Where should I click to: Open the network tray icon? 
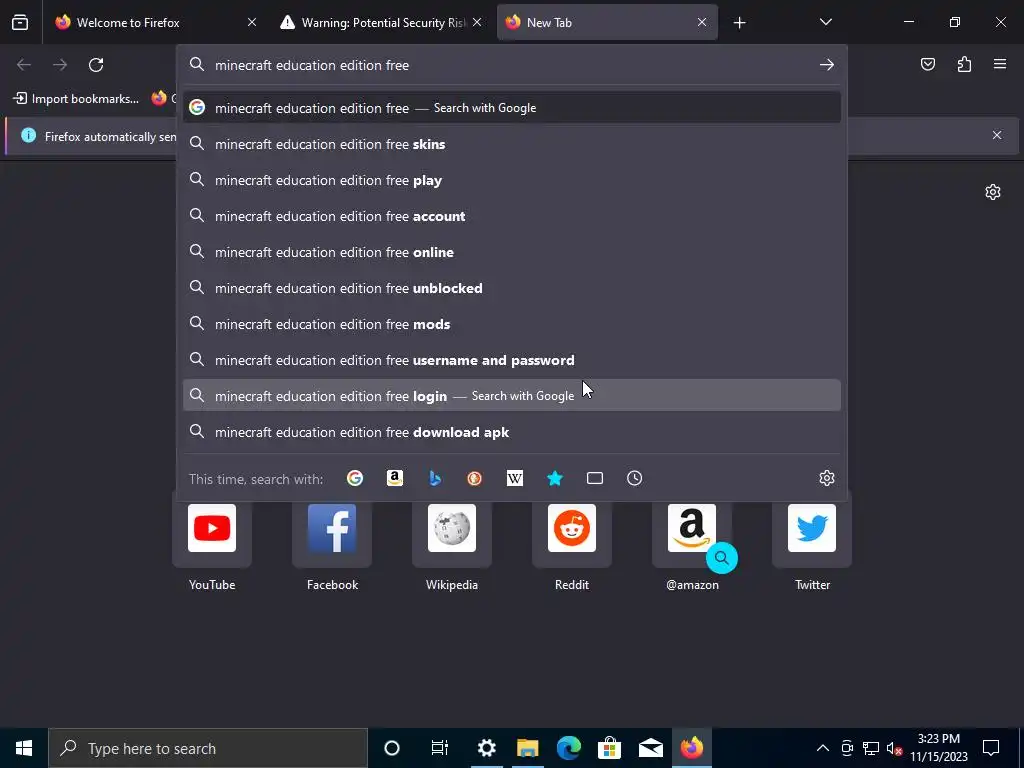871,748
